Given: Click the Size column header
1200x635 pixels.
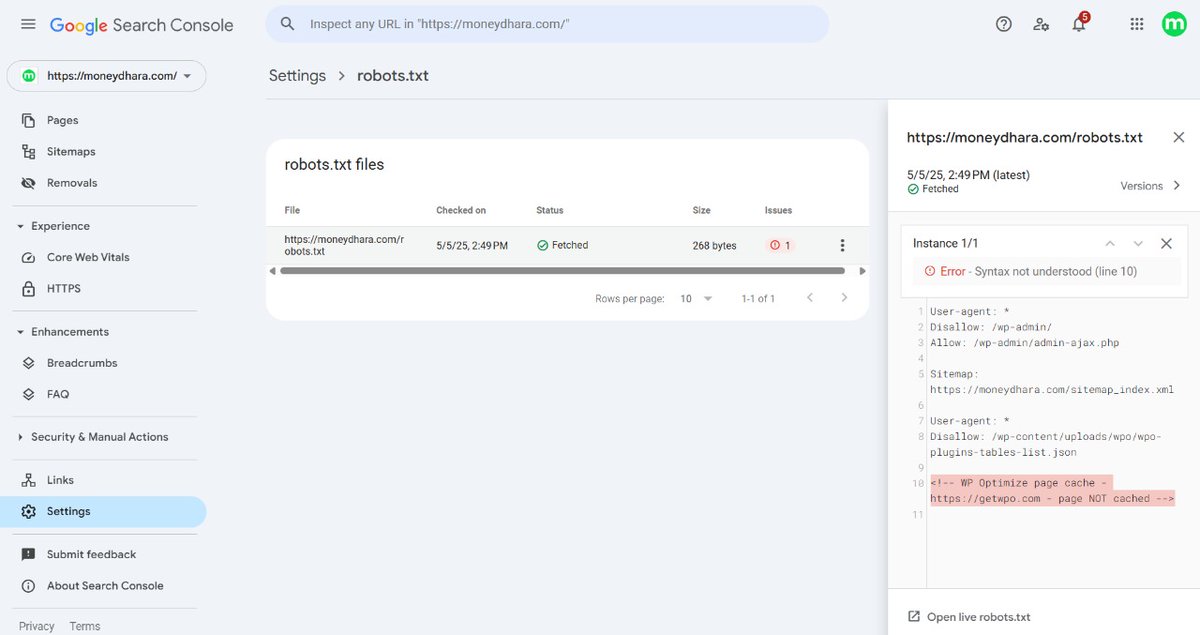Looking at the screenshot, I should point(702,211).
